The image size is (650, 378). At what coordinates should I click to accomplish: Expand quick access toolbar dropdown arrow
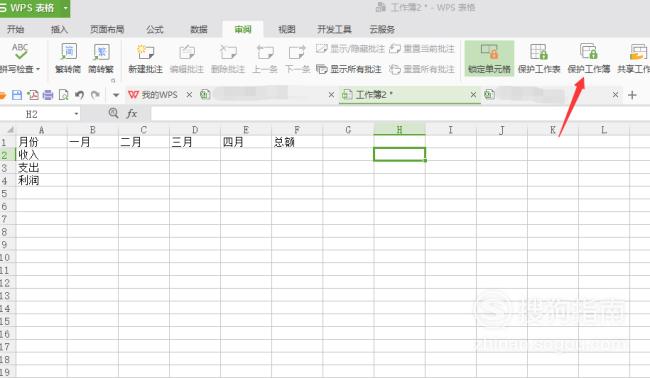click(x=116, y=95)
